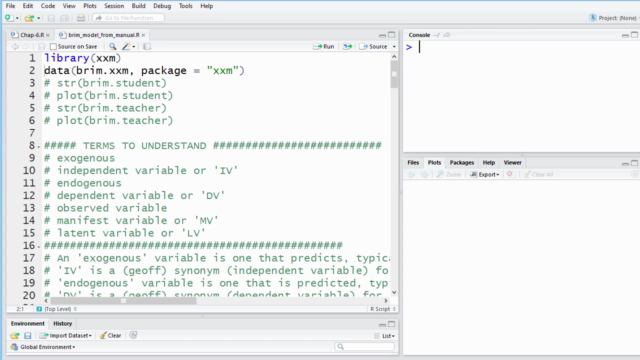Click the Source button

(373, 47)
